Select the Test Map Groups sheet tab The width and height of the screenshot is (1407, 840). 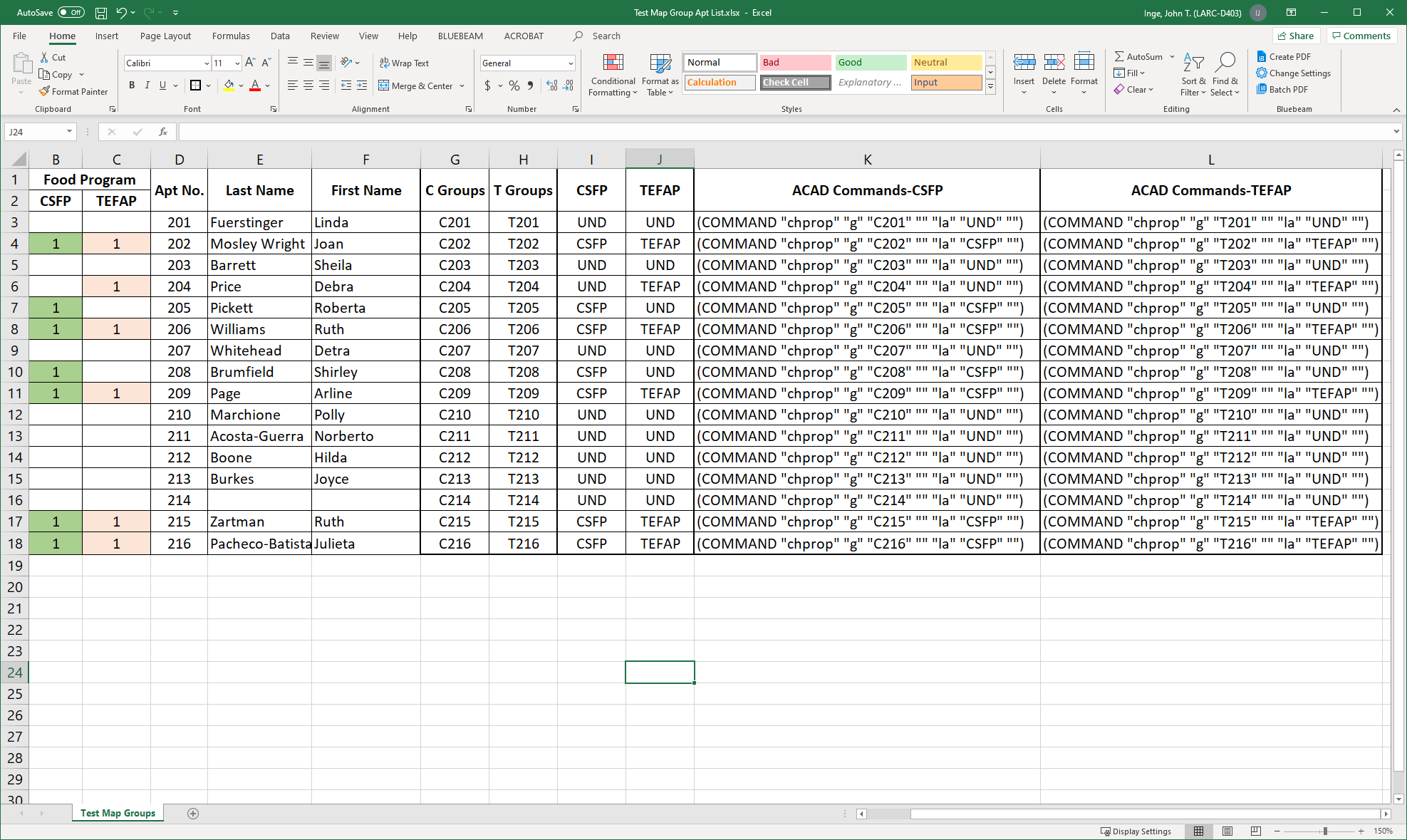point(117,813)
